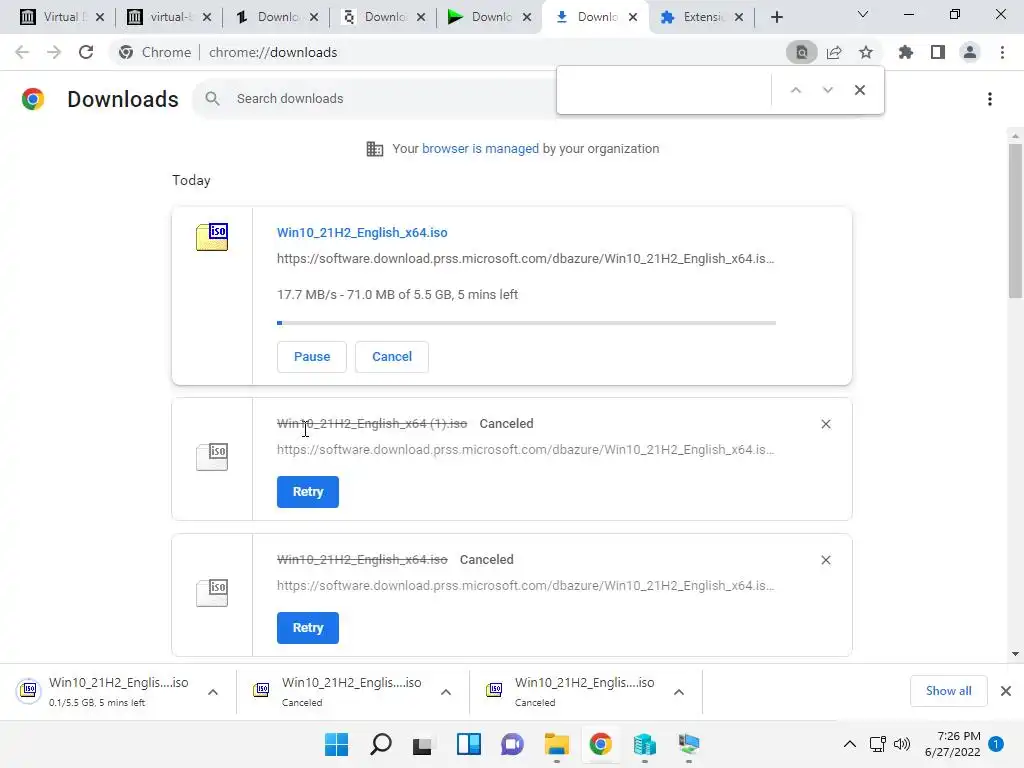Open the page search magnifier icon in address bar
Screen dimensions: 1024x768
coord(801,52)
